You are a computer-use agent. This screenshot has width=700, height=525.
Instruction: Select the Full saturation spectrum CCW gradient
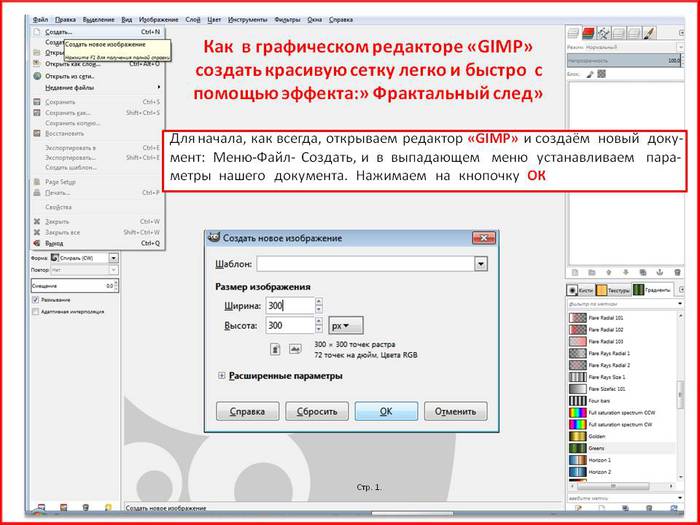(622, 412)
